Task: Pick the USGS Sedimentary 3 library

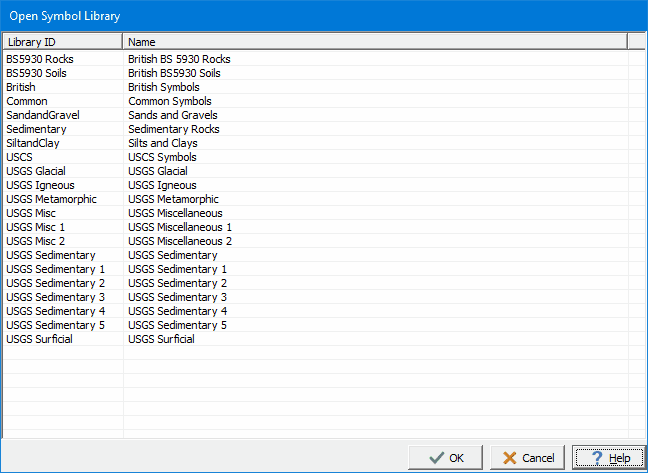Action: (55, 297)
